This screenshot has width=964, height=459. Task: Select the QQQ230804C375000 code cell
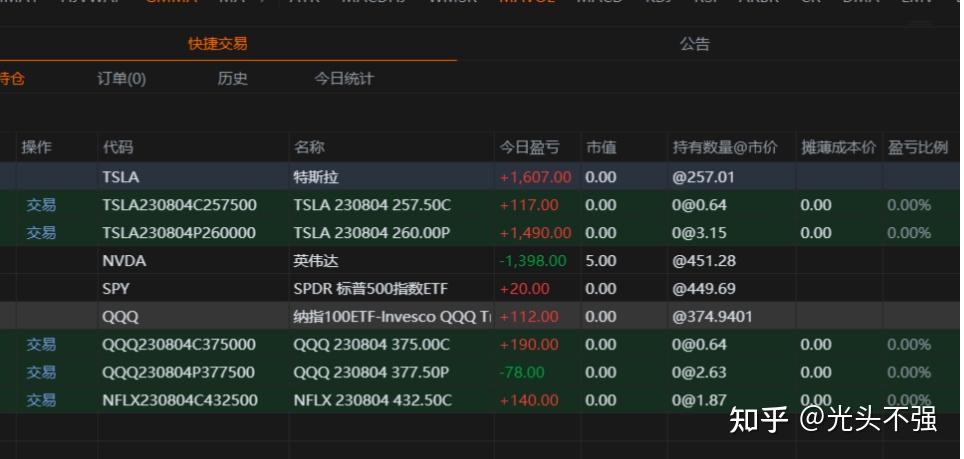pyautogui.click(x=179, y=344)
